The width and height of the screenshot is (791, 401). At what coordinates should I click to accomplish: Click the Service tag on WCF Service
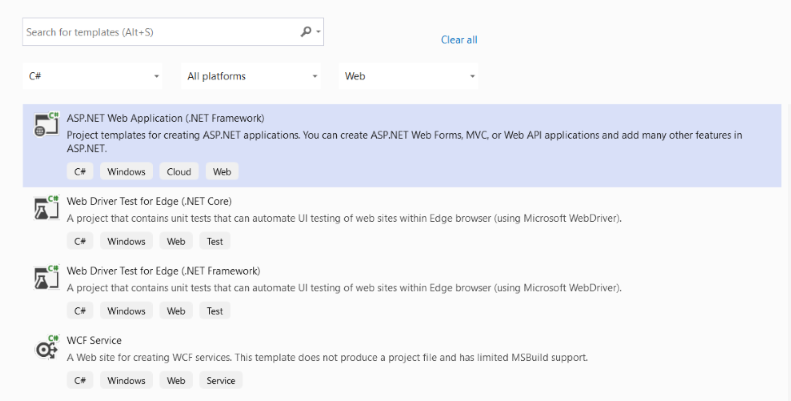(x=221, y=380)
